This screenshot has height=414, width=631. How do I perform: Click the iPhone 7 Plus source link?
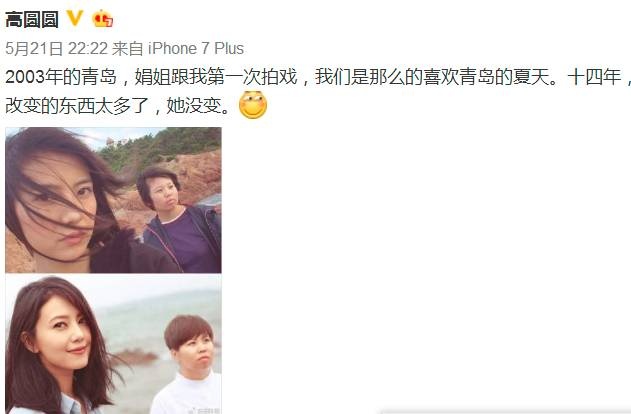tap(196, 49)
